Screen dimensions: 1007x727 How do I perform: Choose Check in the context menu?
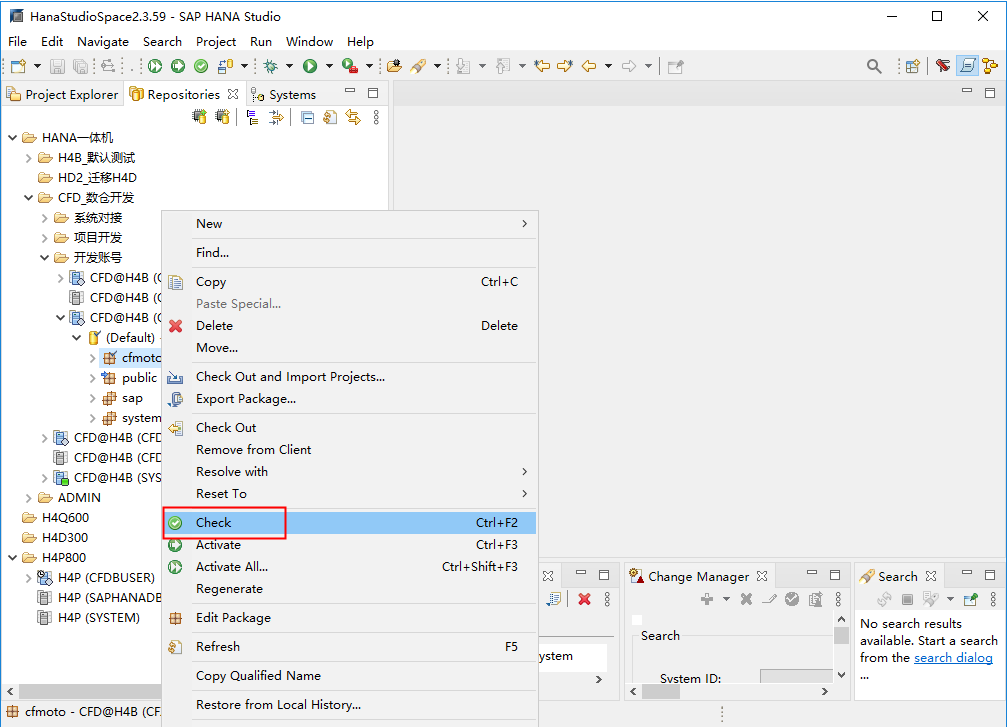349,523
